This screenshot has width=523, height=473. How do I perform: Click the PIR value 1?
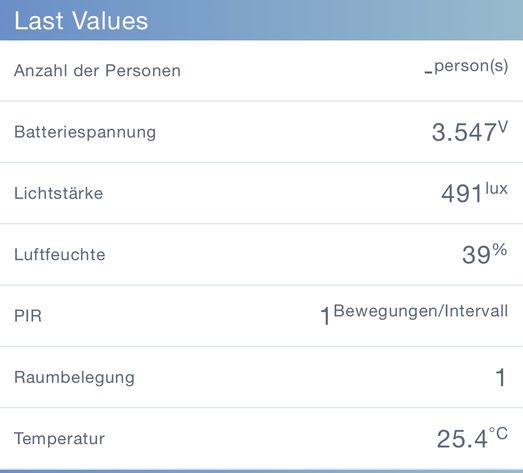325,316
